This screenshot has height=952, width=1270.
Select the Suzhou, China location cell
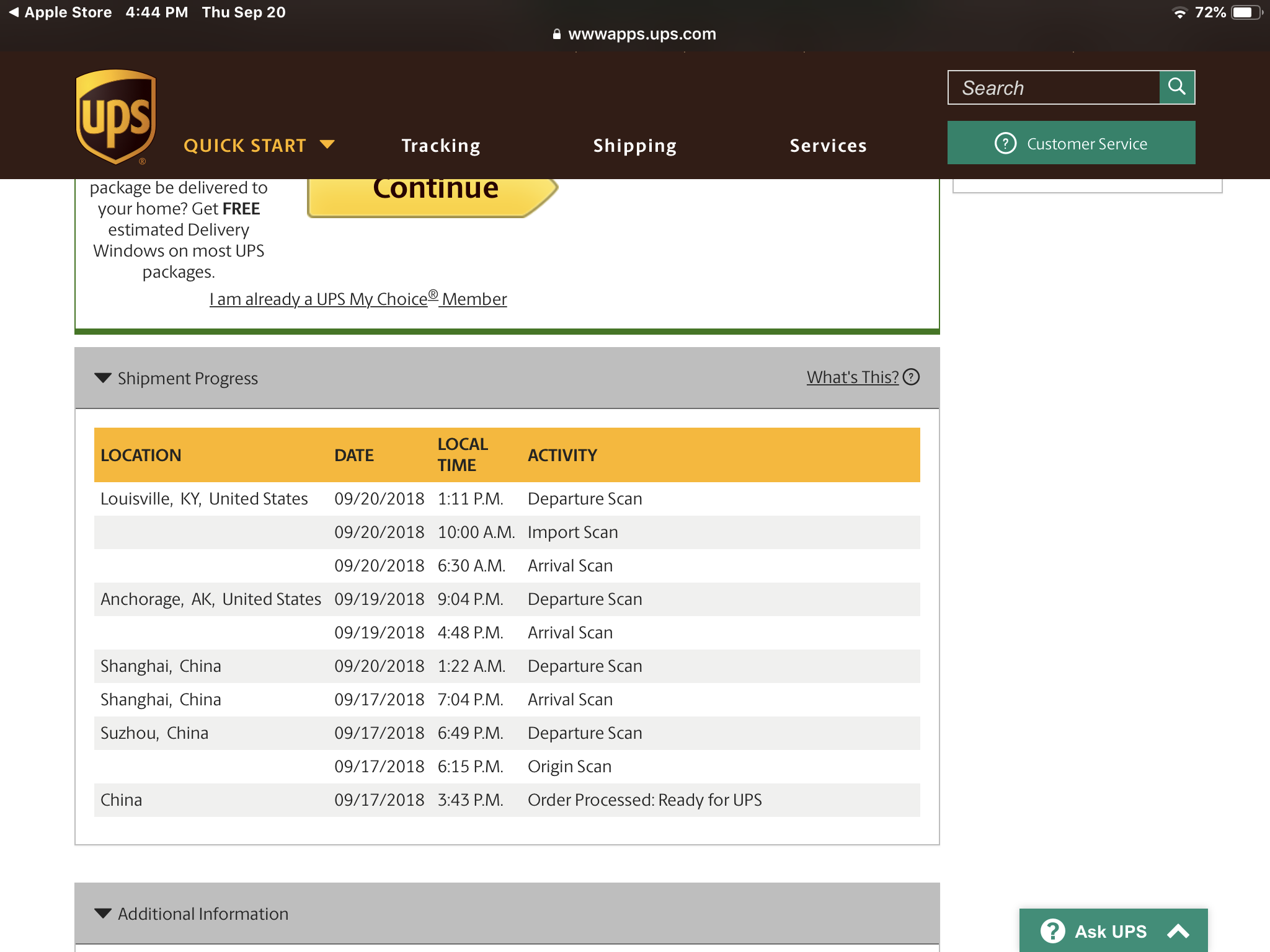pos(154,733)
